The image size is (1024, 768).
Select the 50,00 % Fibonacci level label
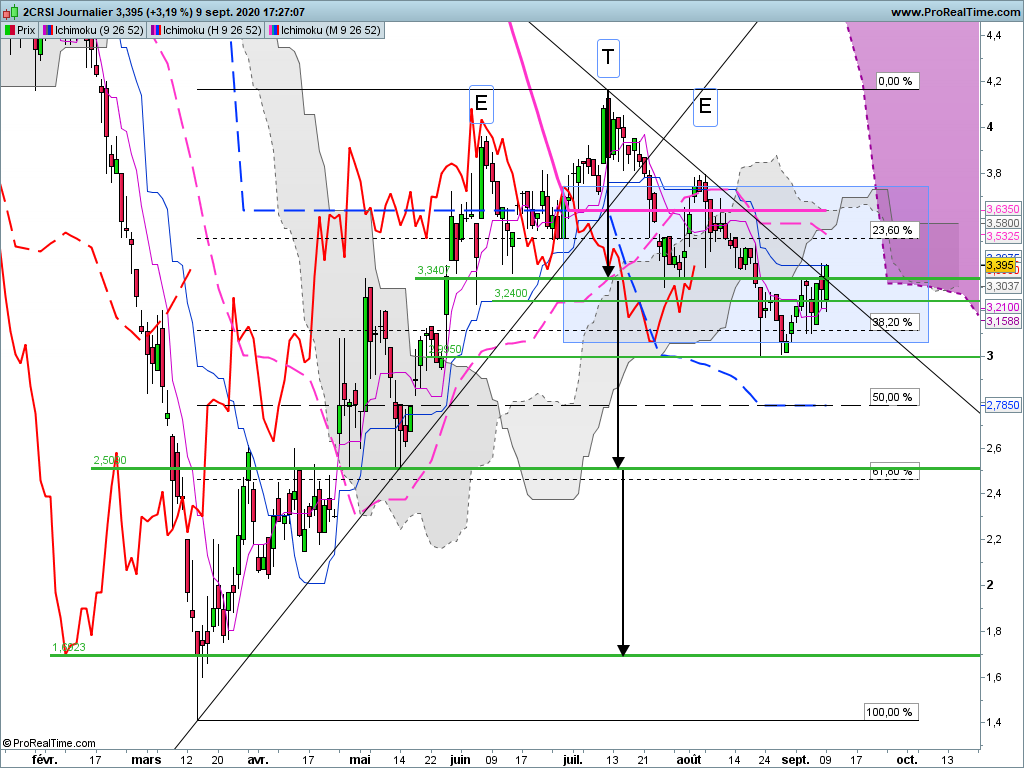[892, 397]
